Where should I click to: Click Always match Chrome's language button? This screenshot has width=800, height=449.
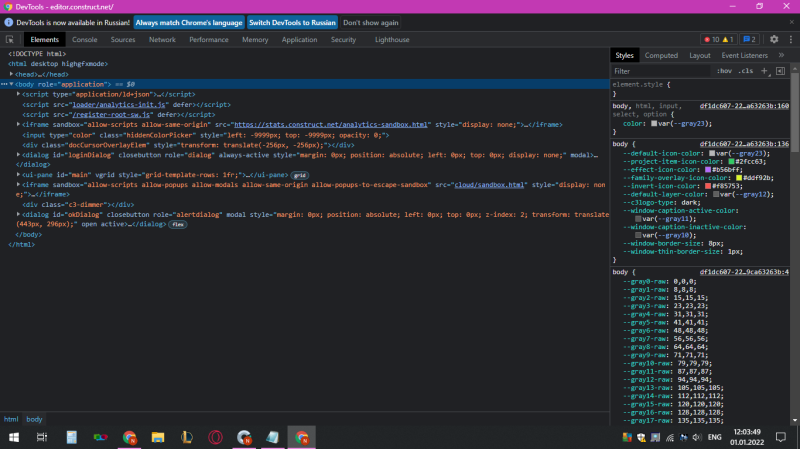pos(189,22)
